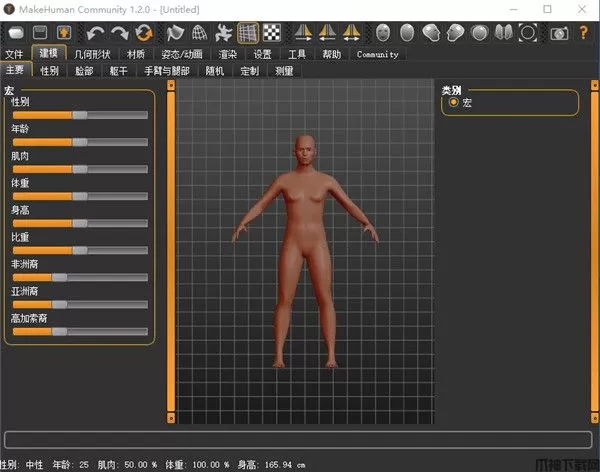
Task: Toggle the background grid icon
Action: pos(247,33)
